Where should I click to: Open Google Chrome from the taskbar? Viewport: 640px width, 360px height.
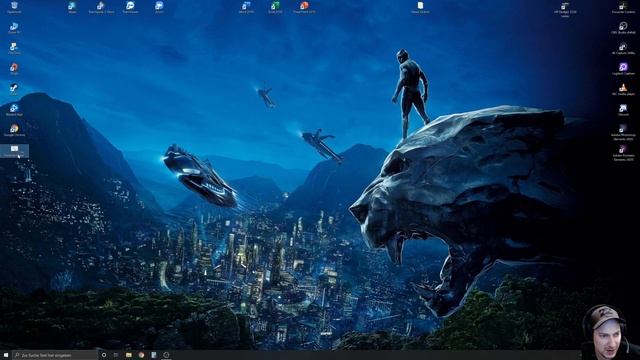pos(141,355)
